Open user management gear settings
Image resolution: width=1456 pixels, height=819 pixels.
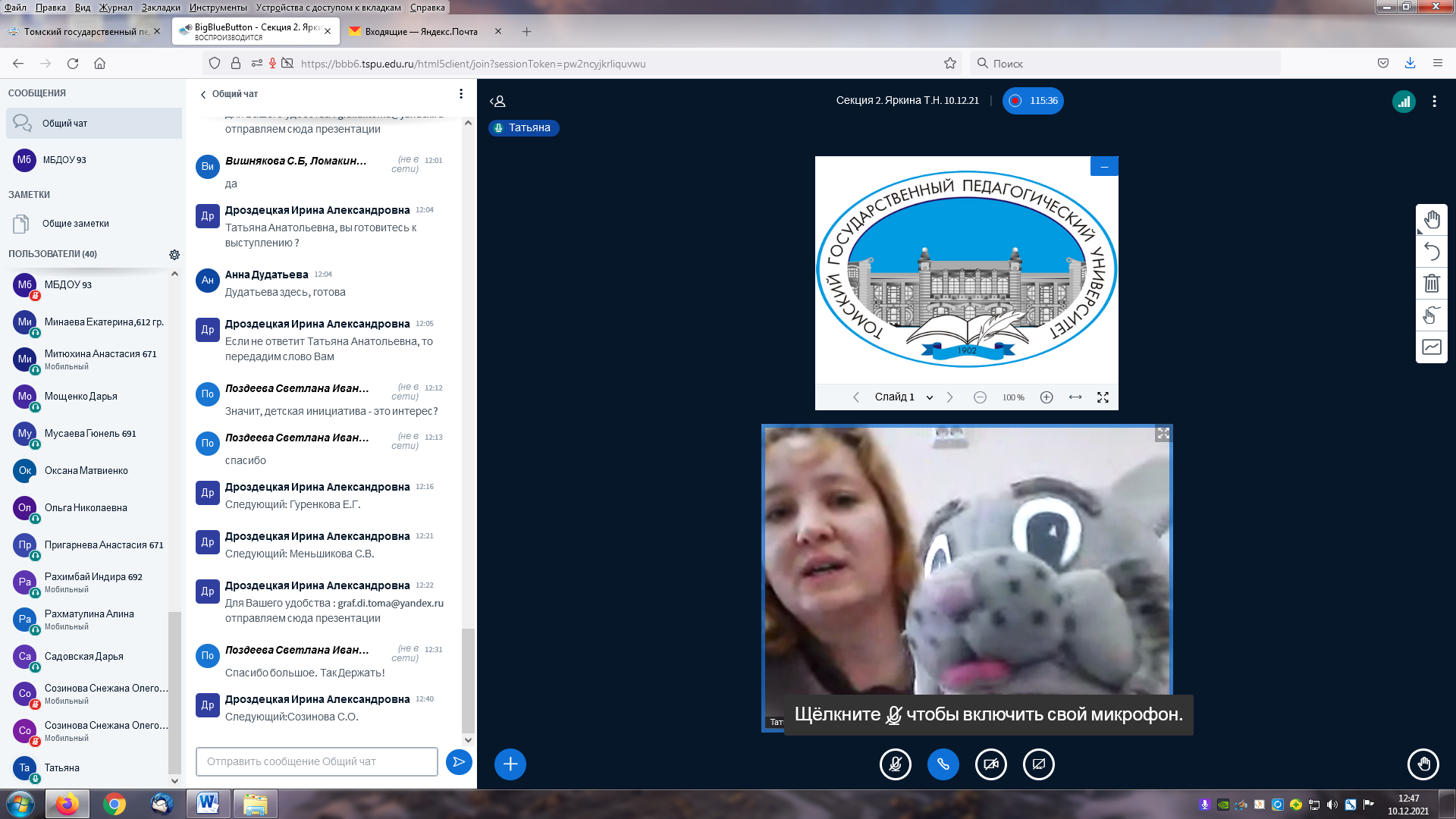pos(174,255)
